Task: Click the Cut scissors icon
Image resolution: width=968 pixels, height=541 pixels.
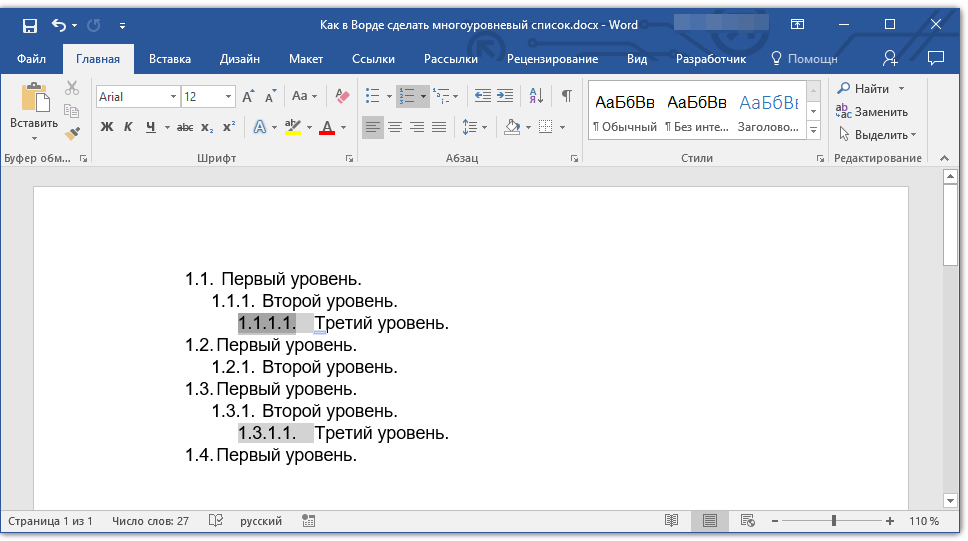Action: click(72, 89)
